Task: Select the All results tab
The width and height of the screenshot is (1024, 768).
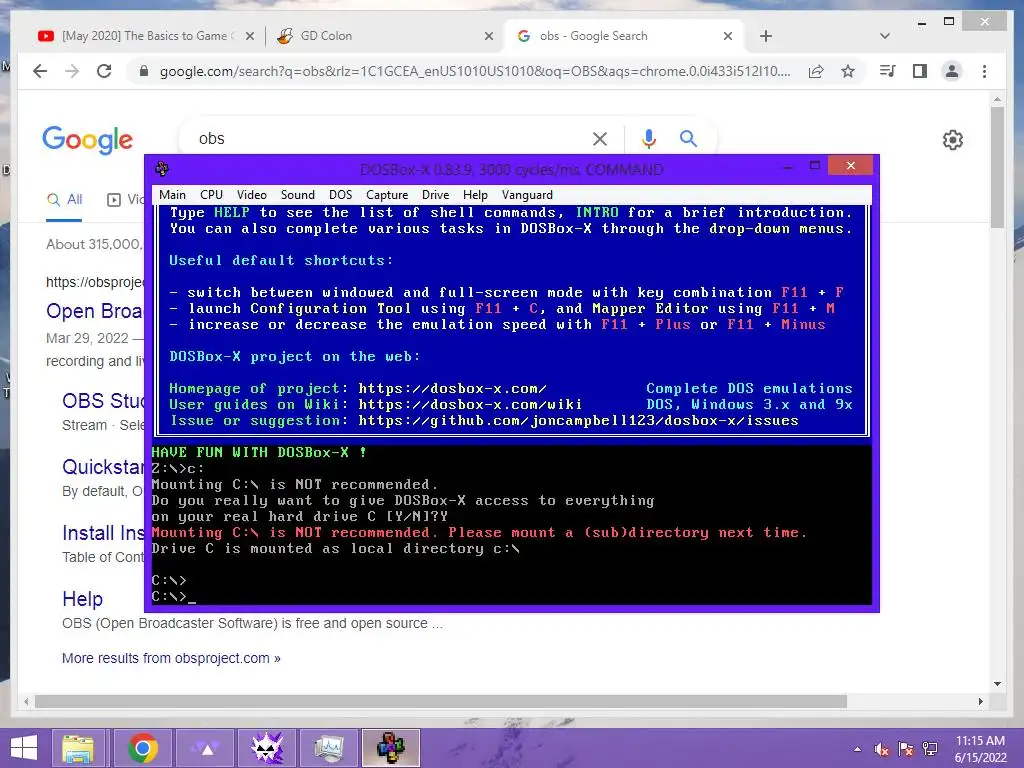Action: pyautogui.click(x=64, y=200)
